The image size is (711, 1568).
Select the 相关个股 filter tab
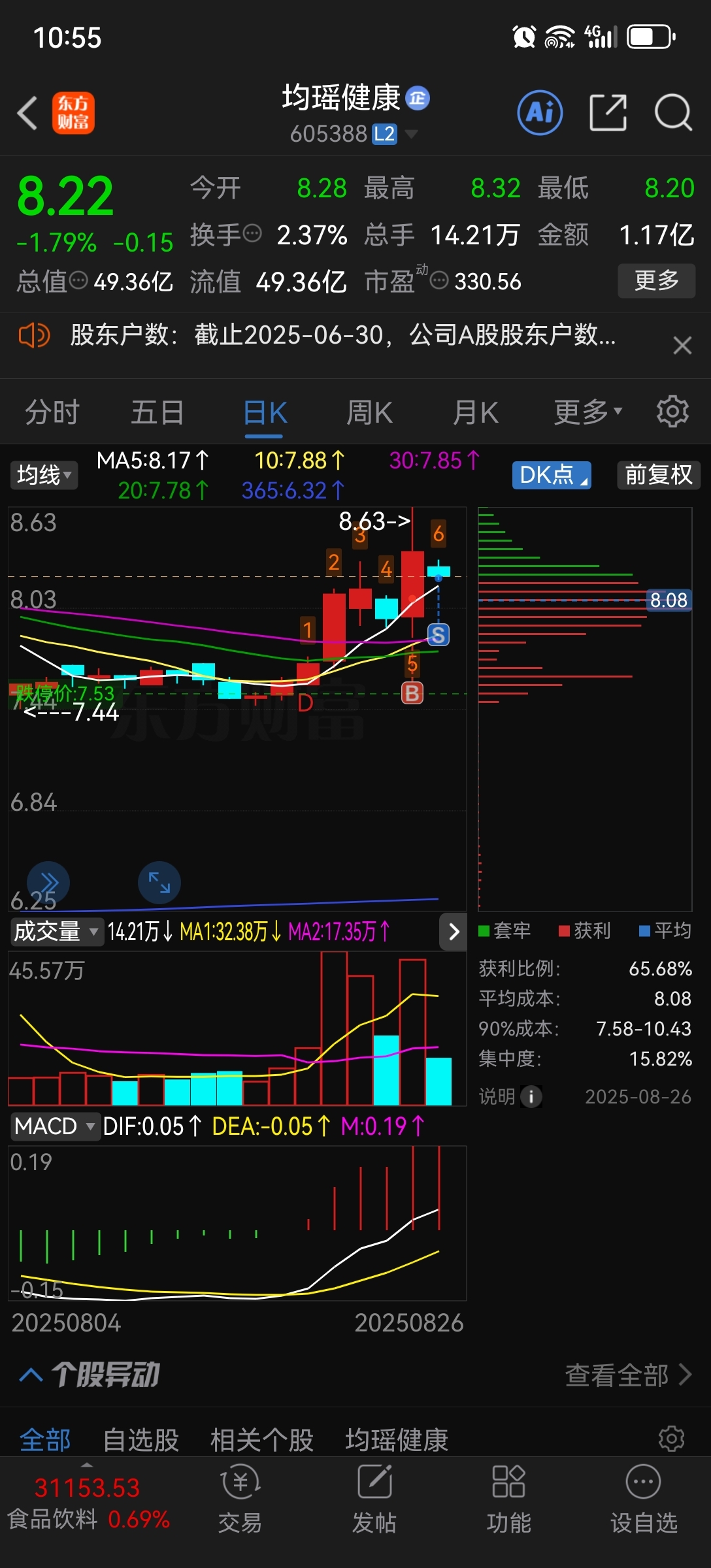(262, 1440)
